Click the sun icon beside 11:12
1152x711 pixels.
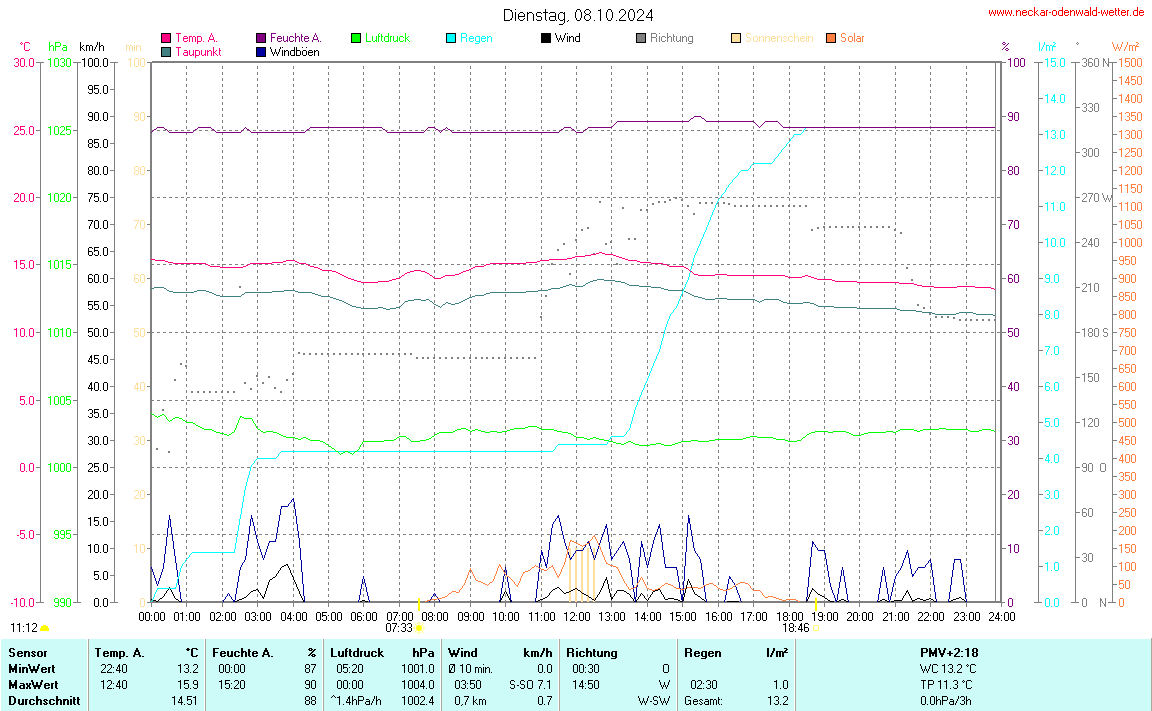(x=45, y=628)
